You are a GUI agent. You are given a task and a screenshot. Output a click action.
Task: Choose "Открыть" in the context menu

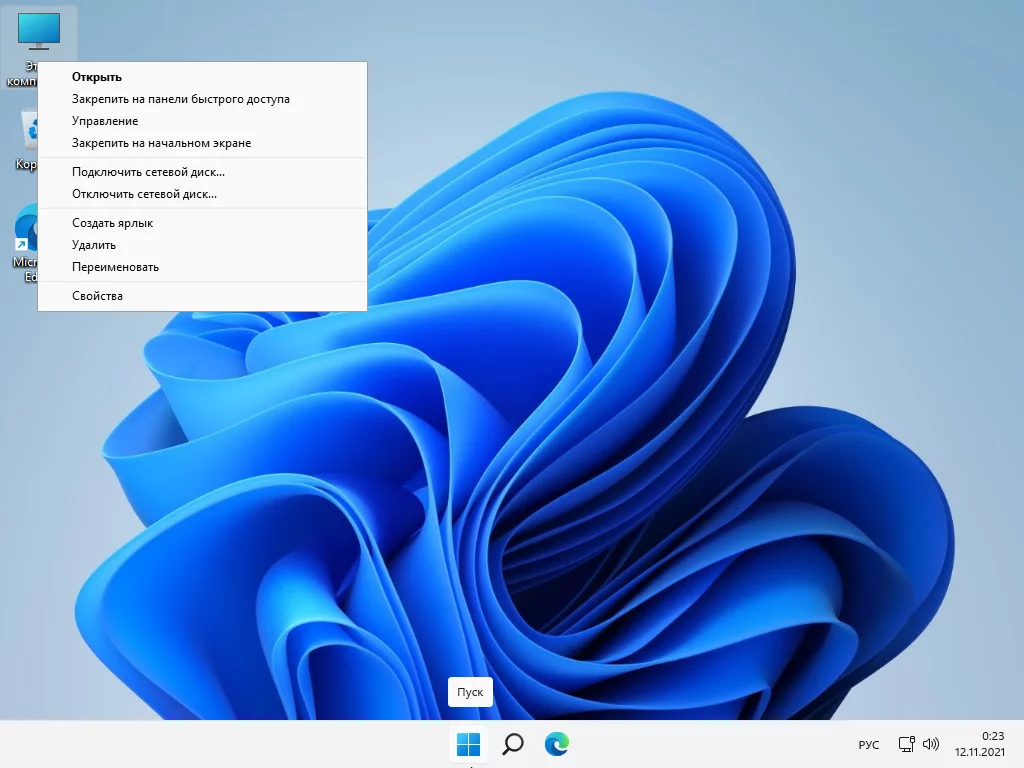(97, 77)
